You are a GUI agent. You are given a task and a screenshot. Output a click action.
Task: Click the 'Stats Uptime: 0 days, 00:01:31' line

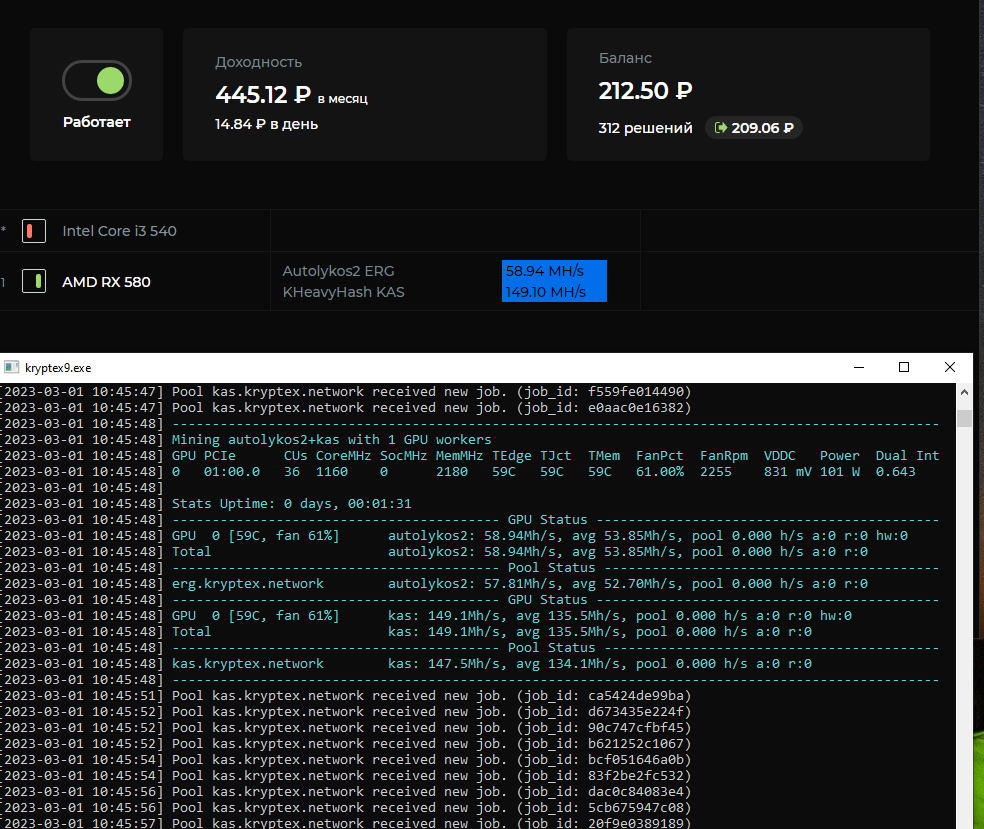[292, 504]
